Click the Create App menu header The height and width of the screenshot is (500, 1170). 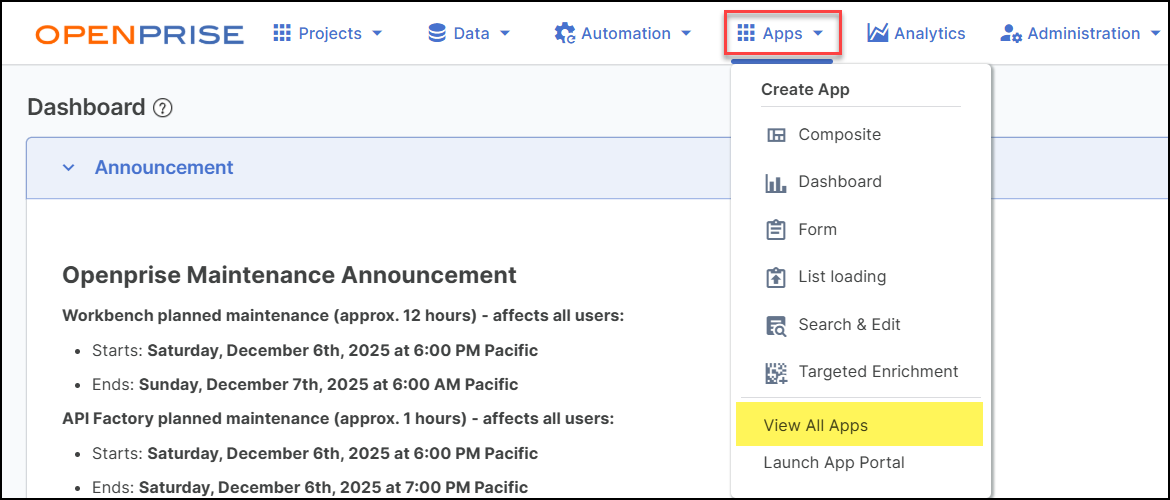coord(805,90)
